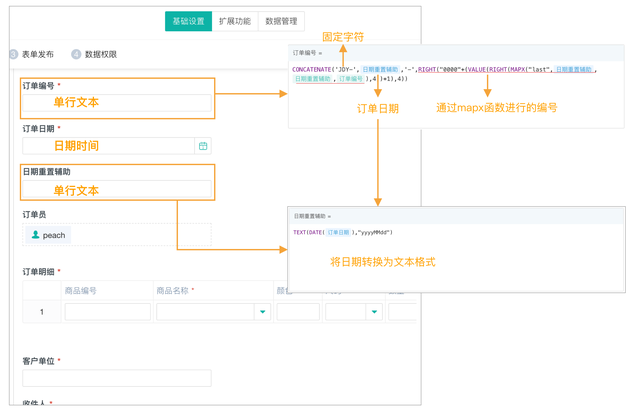Open the 扩展功能 tab
Screen dimensions: 640x413
point(235,21)
